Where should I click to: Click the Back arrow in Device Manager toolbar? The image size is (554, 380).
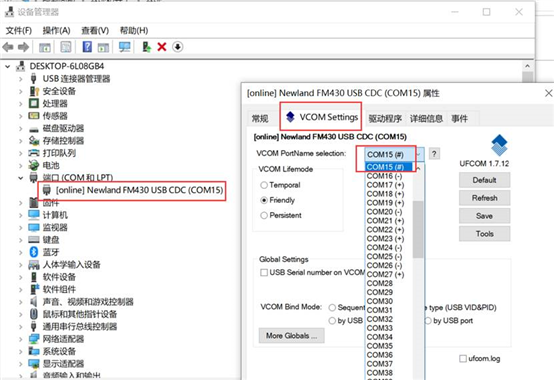pyautogui.click(x=8, y=47)
